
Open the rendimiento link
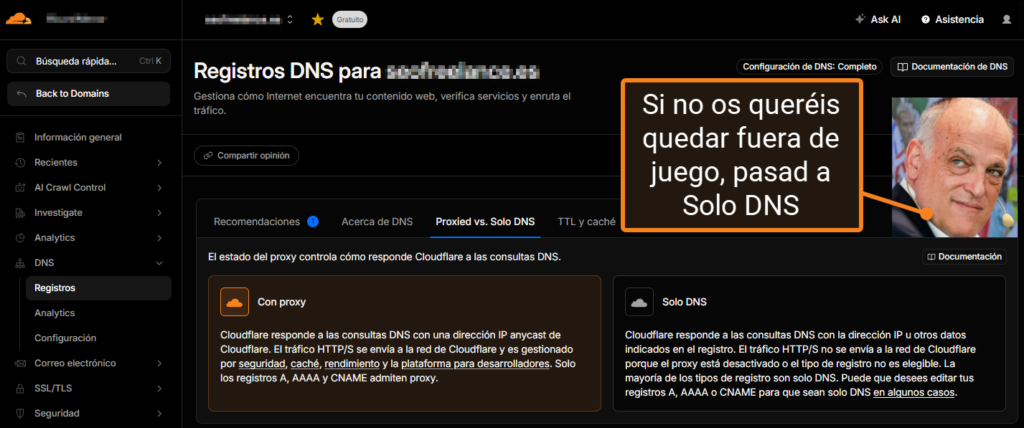pos(351,363)
